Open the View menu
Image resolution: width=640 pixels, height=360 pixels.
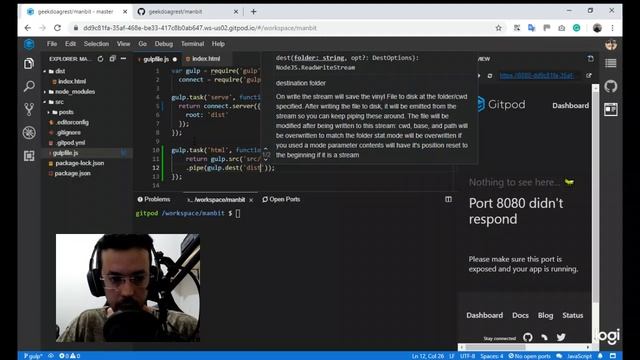(123, 44)
